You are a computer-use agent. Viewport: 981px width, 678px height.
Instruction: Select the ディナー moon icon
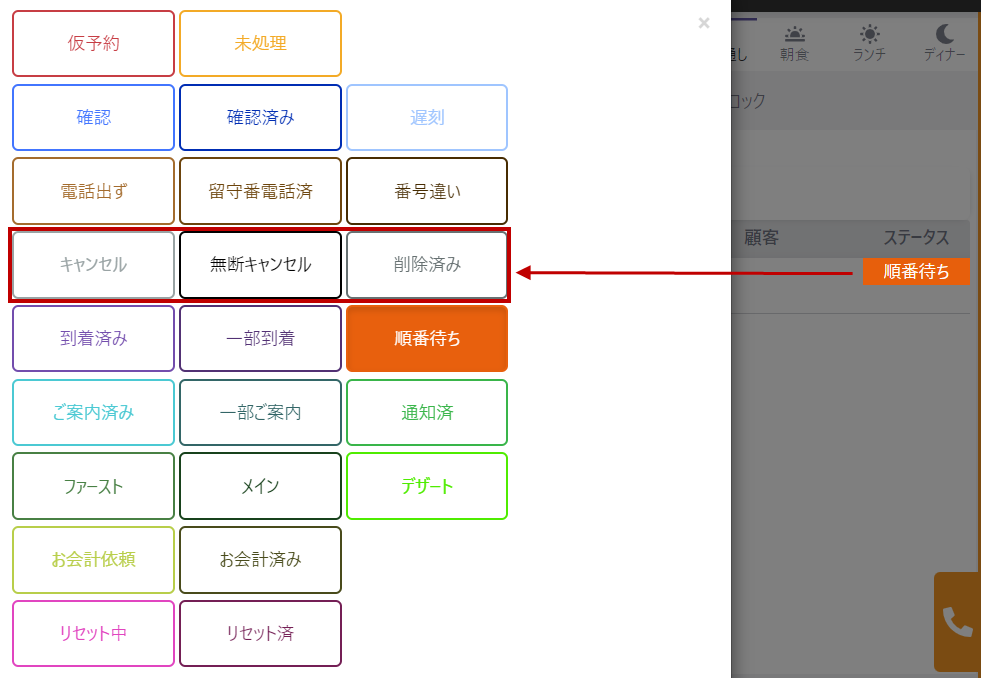point(944,34)
